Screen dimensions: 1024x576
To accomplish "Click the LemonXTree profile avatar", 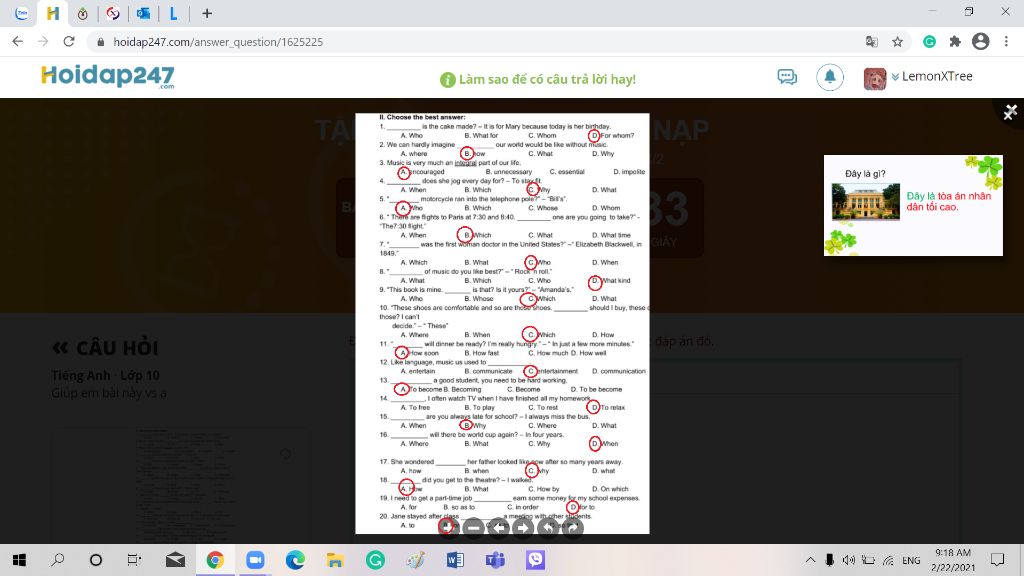I will click(x=874, y=78).
